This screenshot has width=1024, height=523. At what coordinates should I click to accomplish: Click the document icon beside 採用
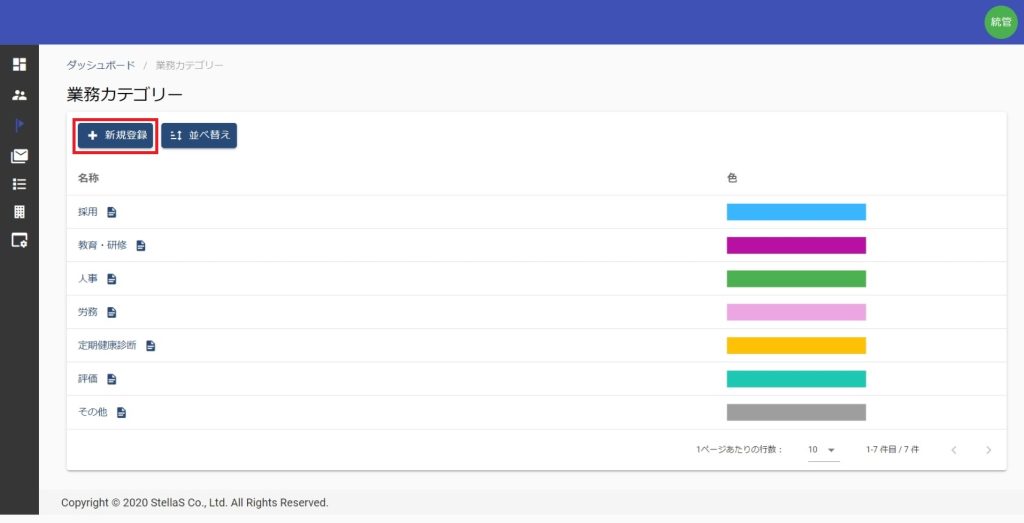[112, 212]
